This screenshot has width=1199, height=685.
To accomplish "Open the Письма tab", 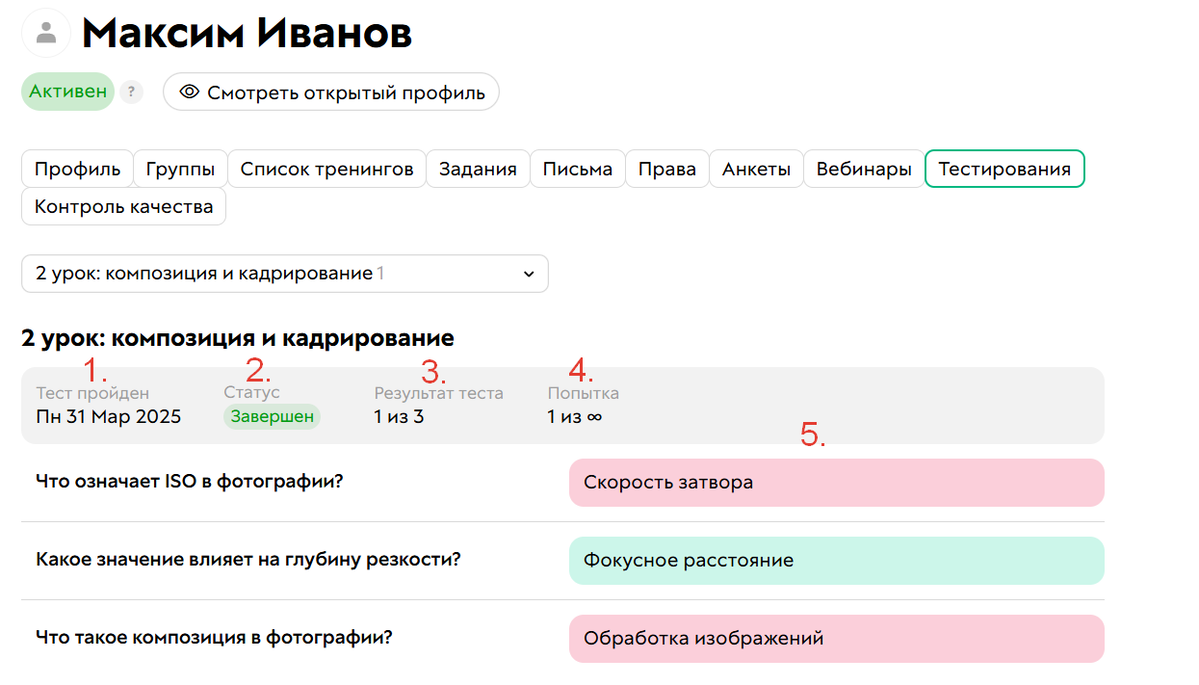I will tap(577, 168).
